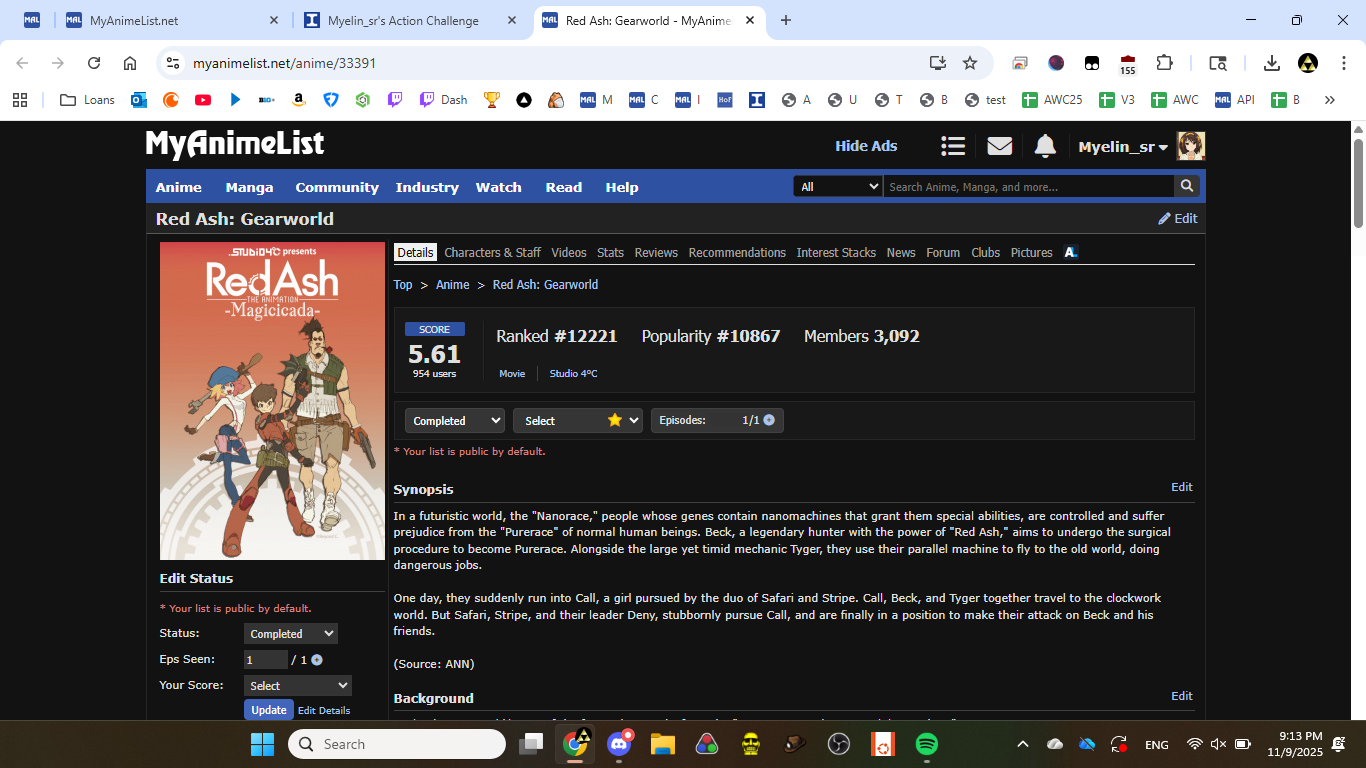Click the Studio 4°C link
This screenshot has width=1366, height=768.
tap(573, 373)
